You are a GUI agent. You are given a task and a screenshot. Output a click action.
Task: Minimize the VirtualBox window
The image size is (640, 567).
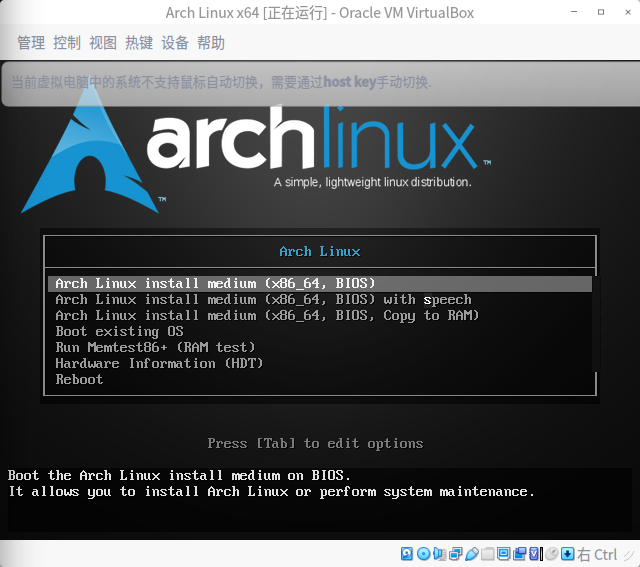pyautogui.click(x=574, y=12)
